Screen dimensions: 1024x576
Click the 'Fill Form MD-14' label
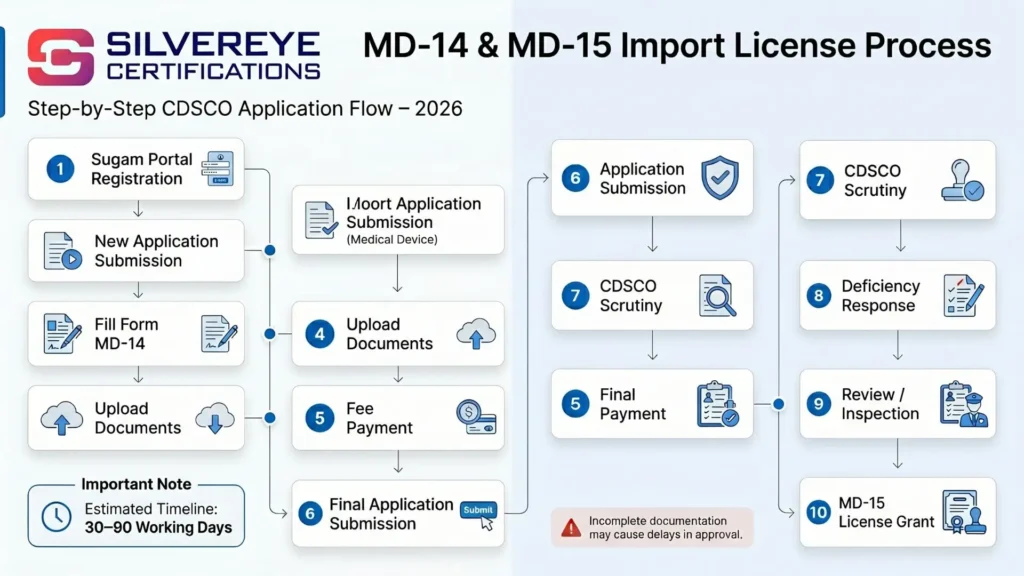point(126,334)
